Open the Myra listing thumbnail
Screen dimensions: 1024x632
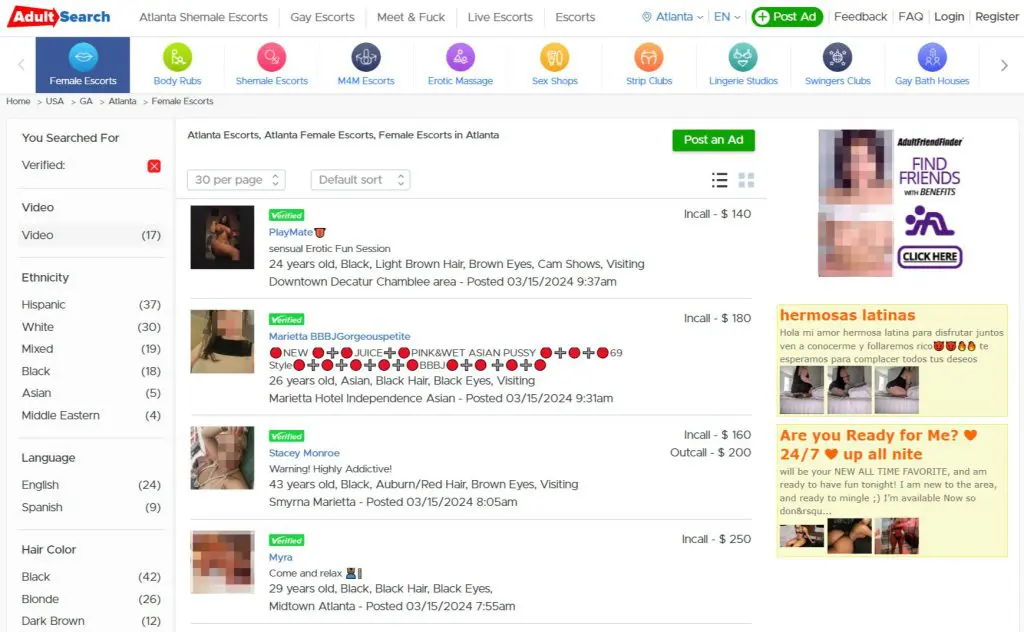[x=222, y=562]
